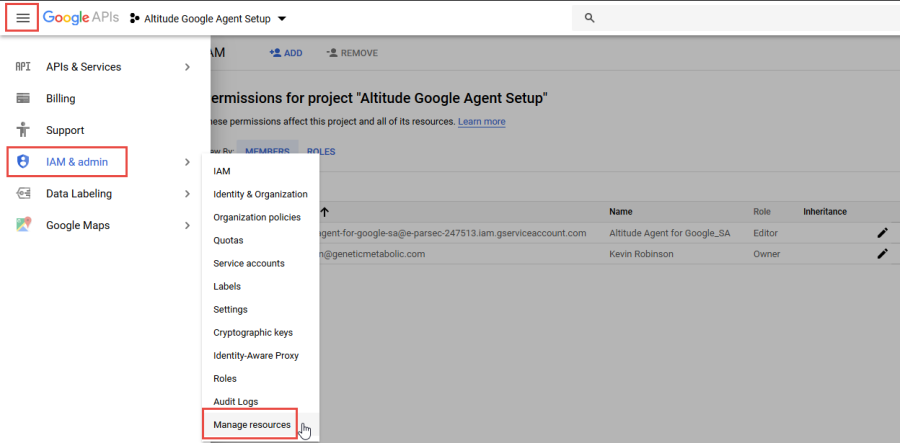Viewport: 900px width, 443px height.
Task: Click the search magnifier icon
Action: [589, 18]
